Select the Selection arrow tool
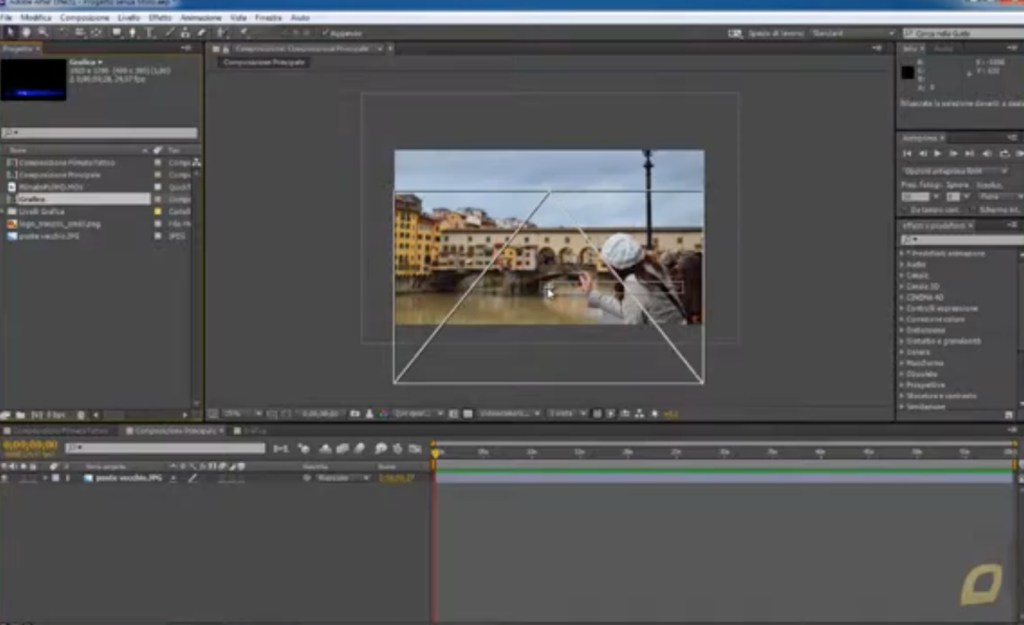Screen dimensions: 1024x625 10,32
